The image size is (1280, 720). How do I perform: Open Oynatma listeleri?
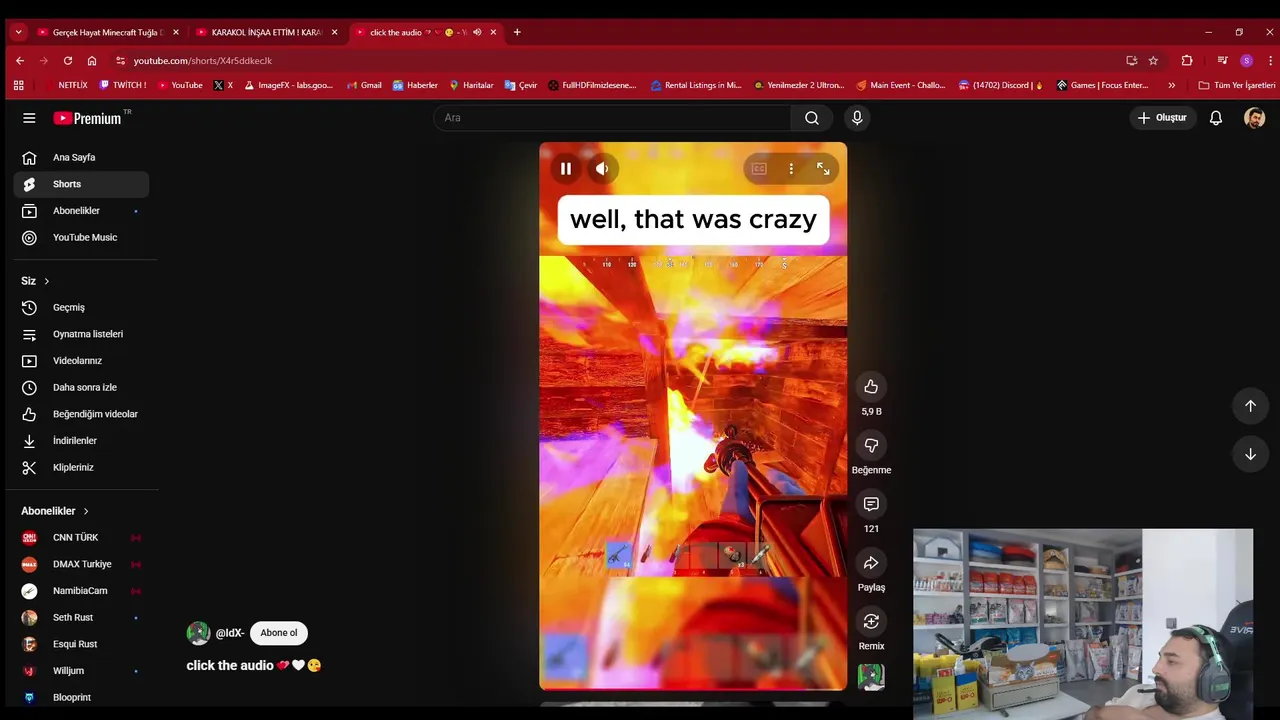(81, 334)
